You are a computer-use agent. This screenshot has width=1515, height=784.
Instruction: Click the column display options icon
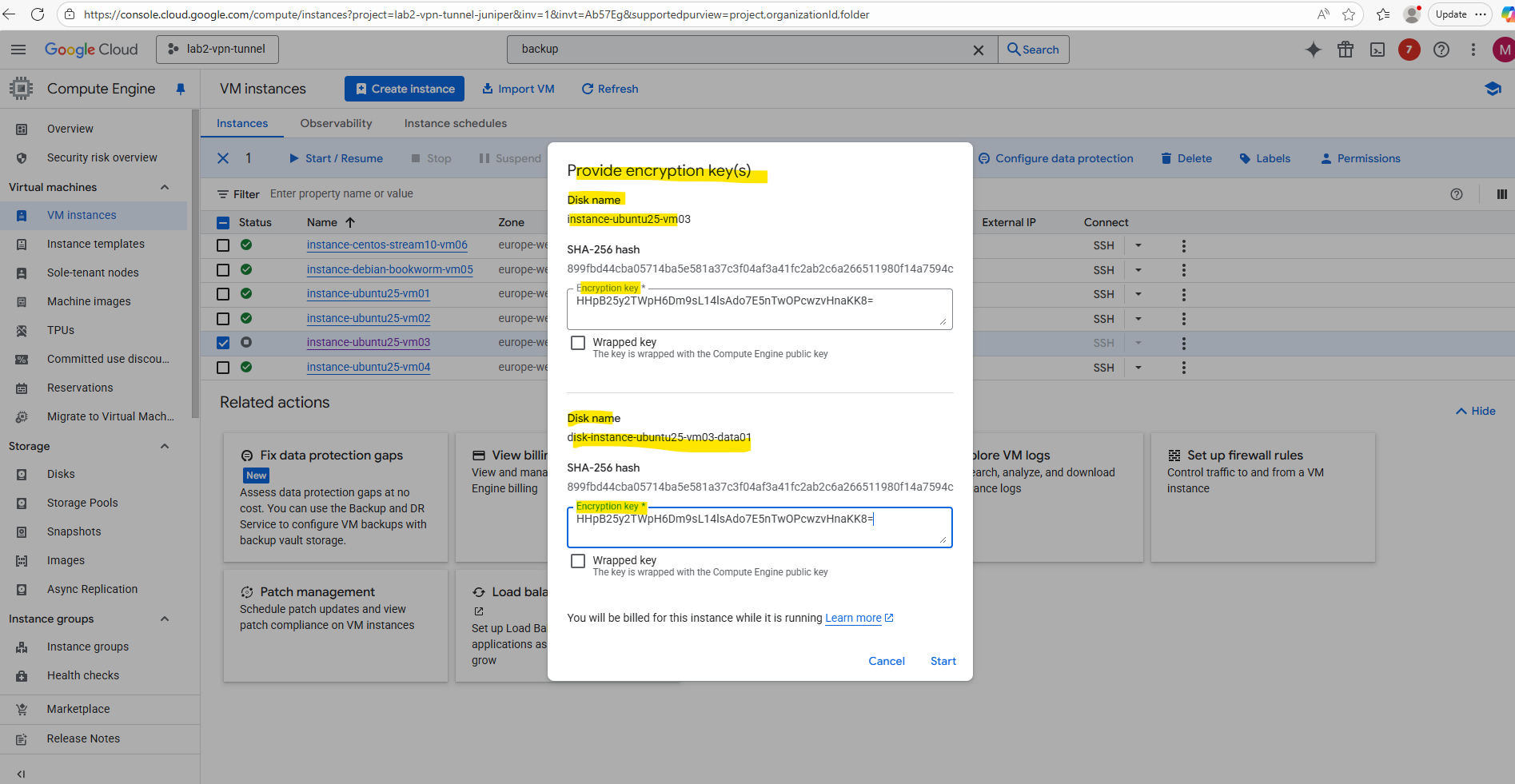click(1501, 194)
